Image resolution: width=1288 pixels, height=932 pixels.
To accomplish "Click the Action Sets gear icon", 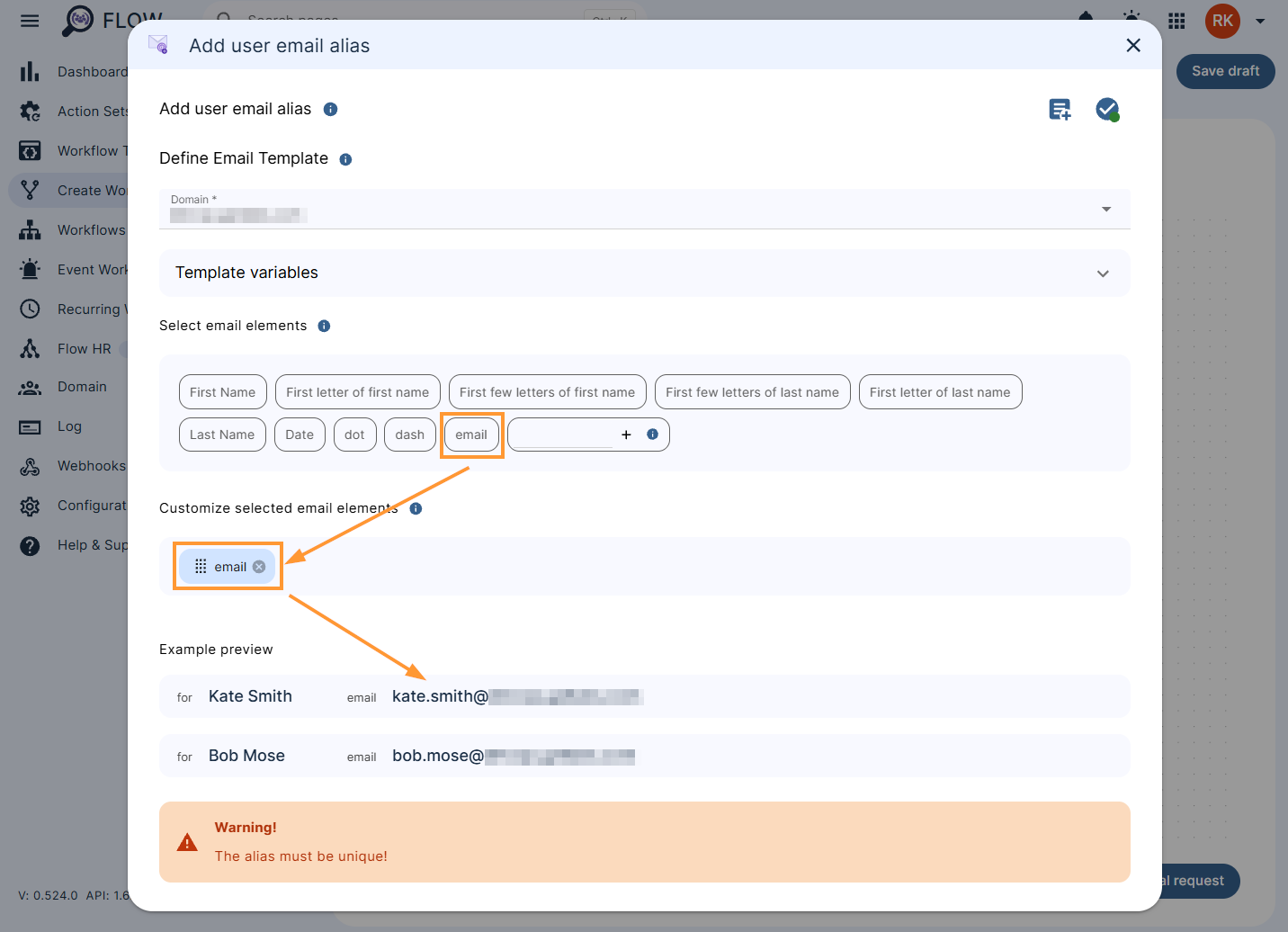I will coord(30,112).
